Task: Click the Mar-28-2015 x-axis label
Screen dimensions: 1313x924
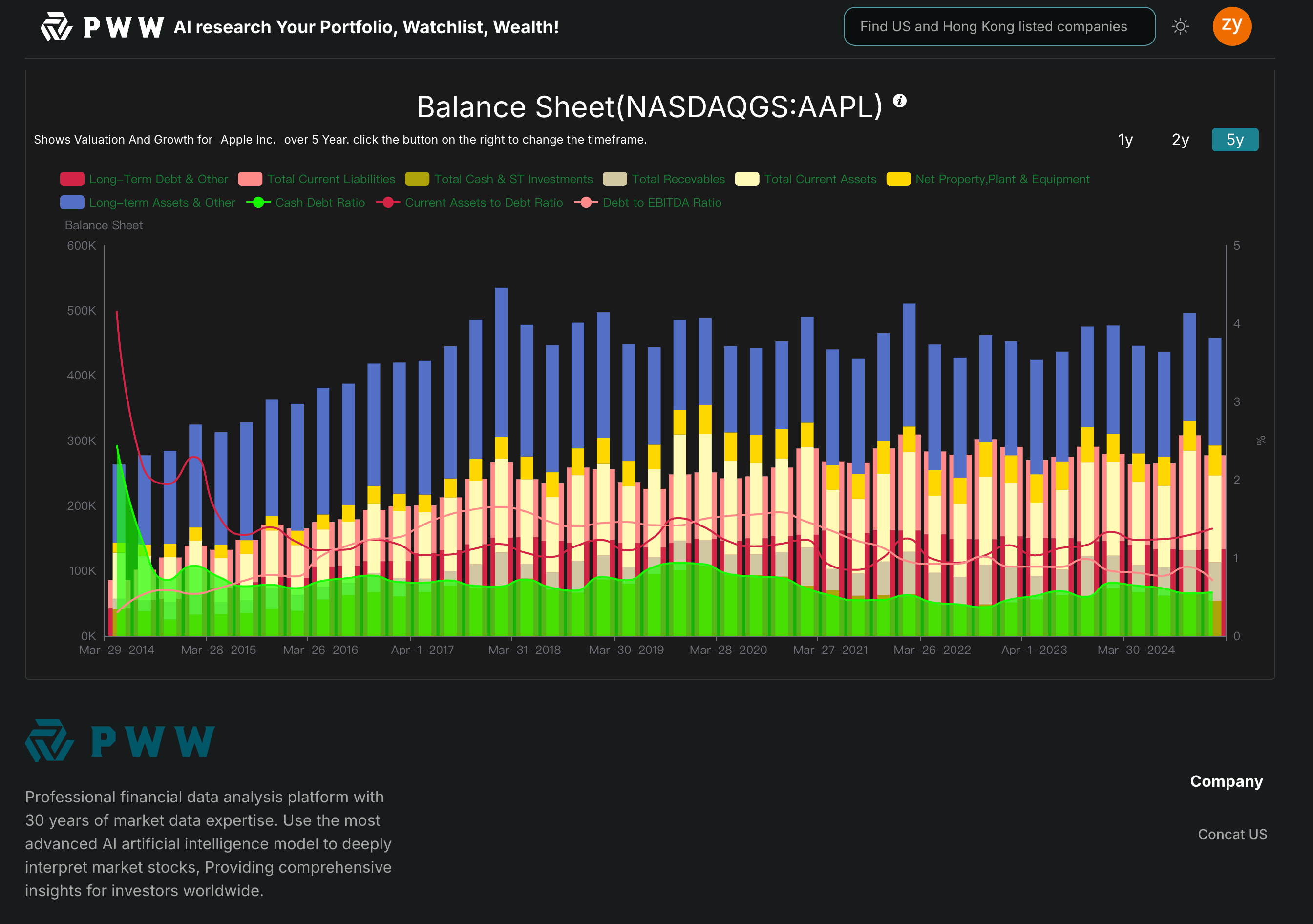Action: (x=218, y=650)
